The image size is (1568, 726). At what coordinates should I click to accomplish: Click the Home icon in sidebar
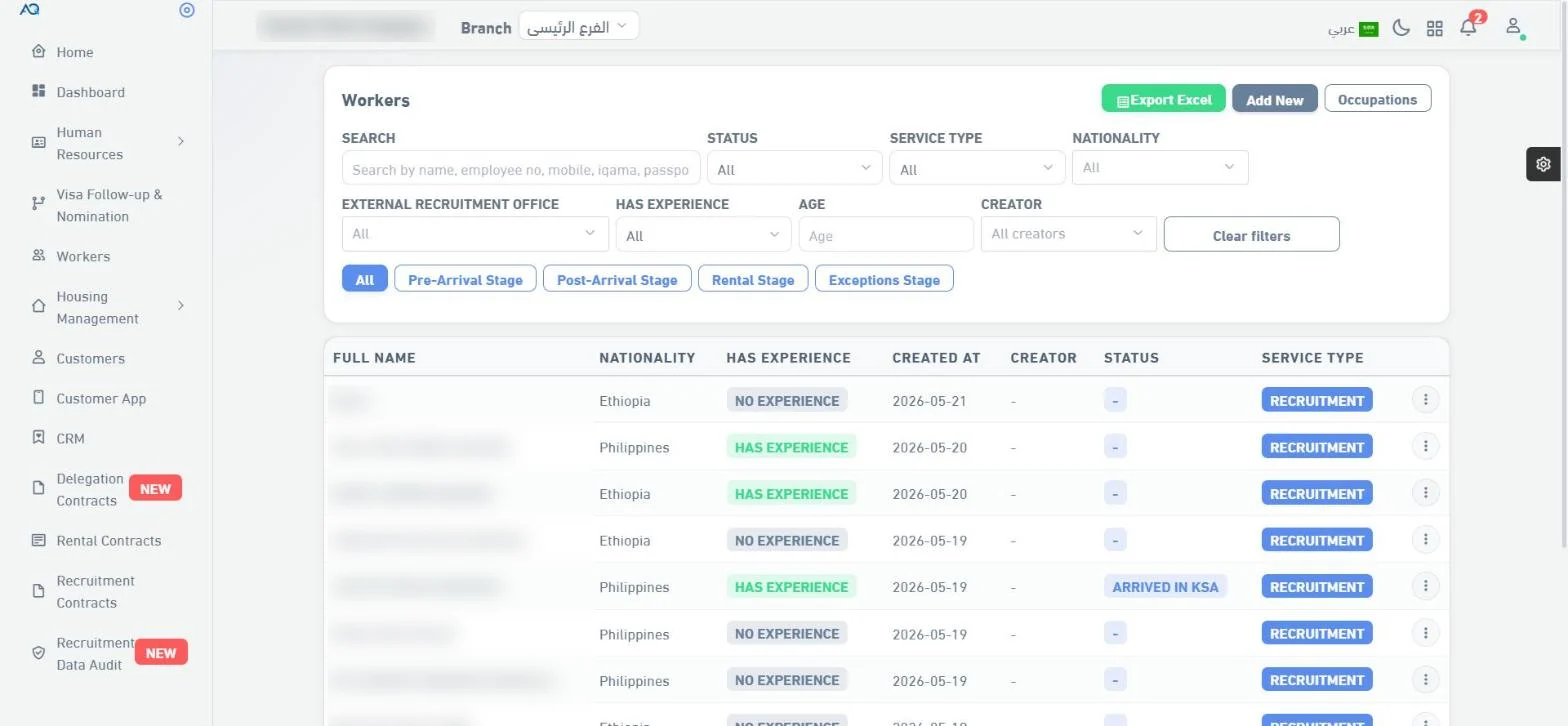(38, 52)
